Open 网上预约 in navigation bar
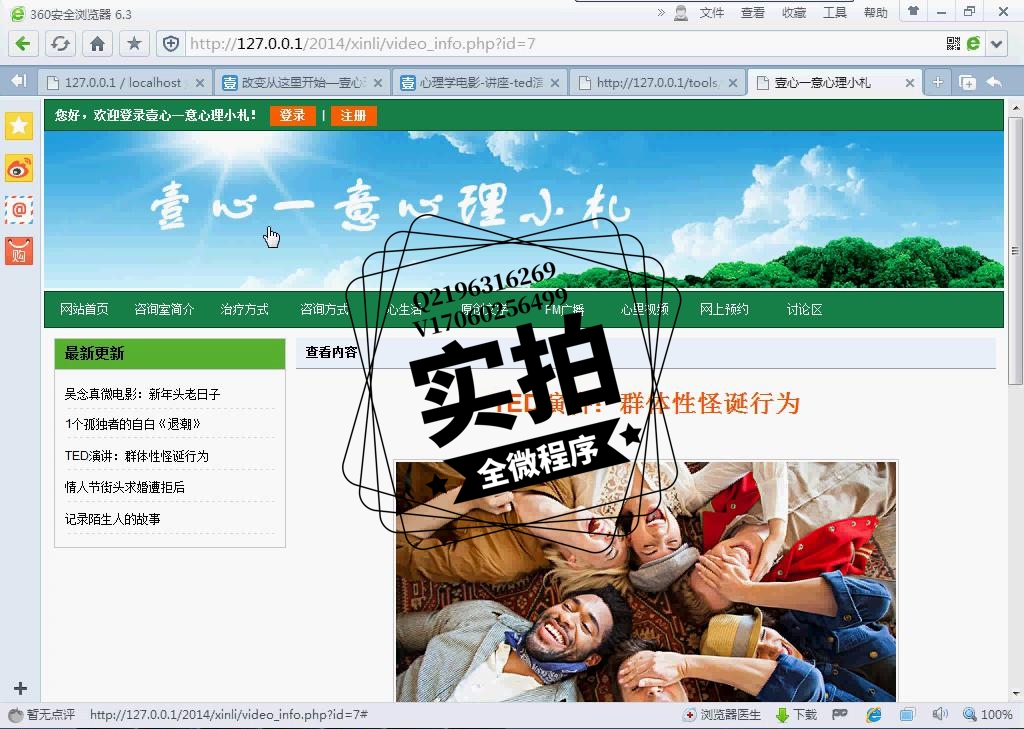The height and width of the screenshot is (729, 1024). (x=724, y=309)
